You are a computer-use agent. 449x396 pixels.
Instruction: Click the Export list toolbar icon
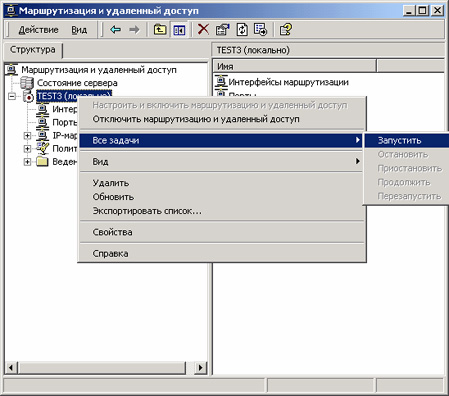click(260, 30)
